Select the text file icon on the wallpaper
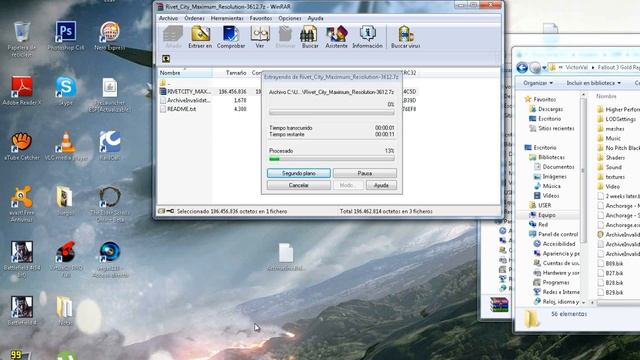 [286, 257]
